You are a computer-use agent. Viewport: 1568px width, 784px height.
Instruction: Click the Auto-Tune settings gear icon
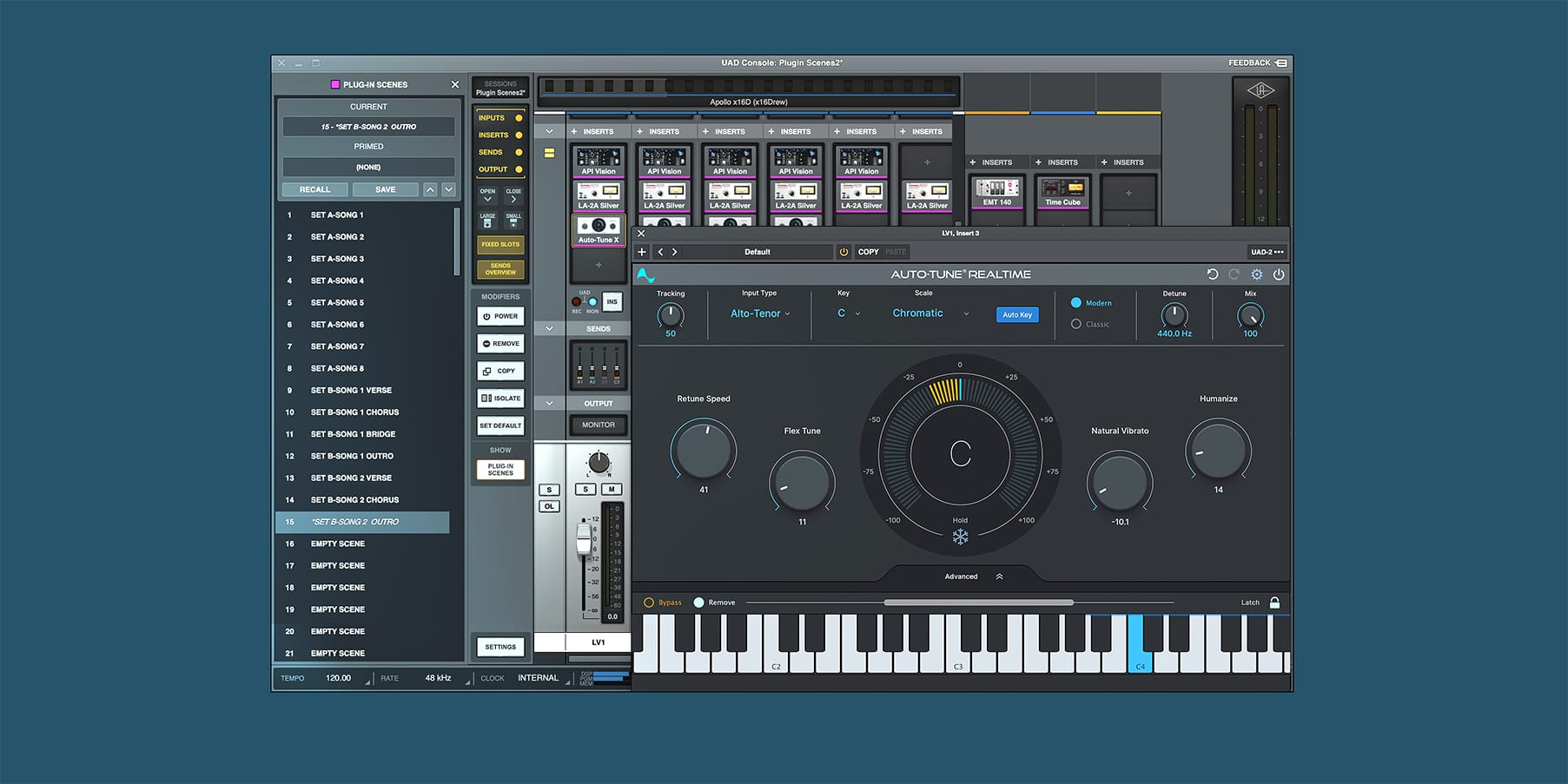click(x=1256, y=274)
